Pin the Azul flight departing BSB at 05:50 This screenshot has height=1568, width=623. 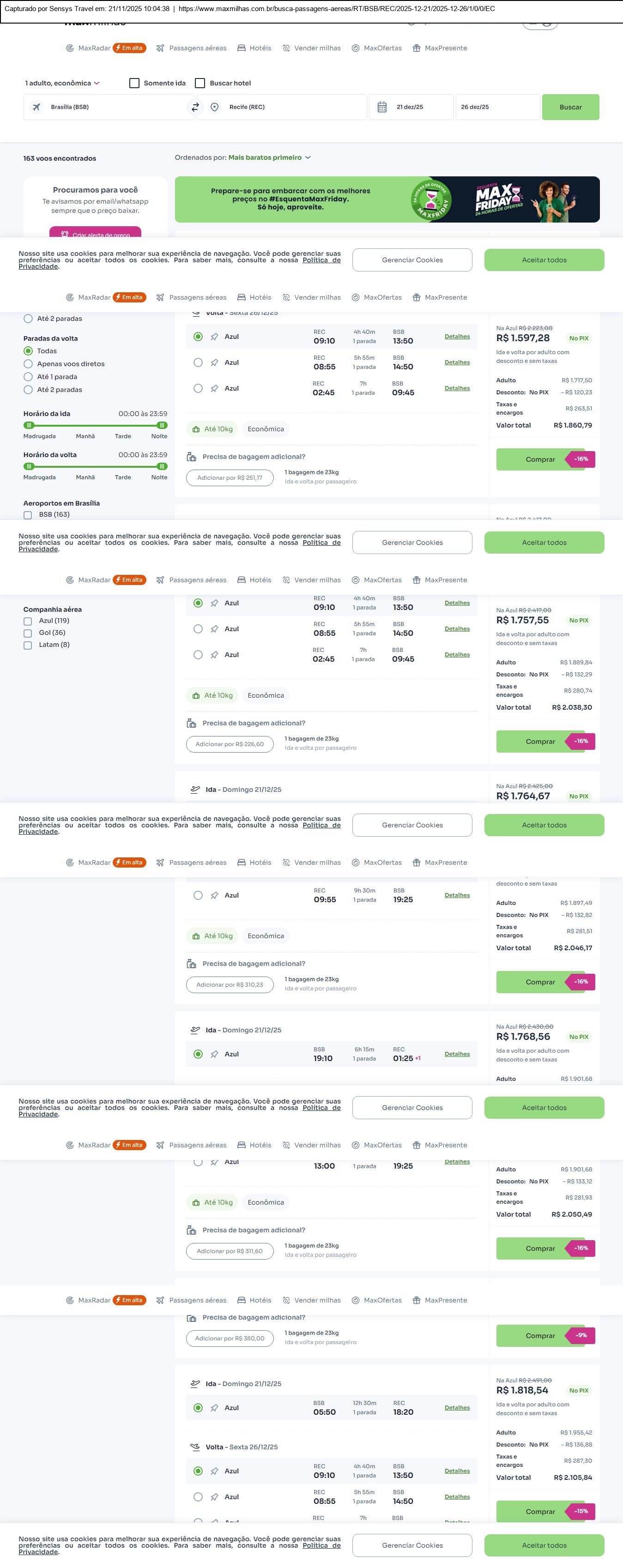click(x=214, y=1408)
